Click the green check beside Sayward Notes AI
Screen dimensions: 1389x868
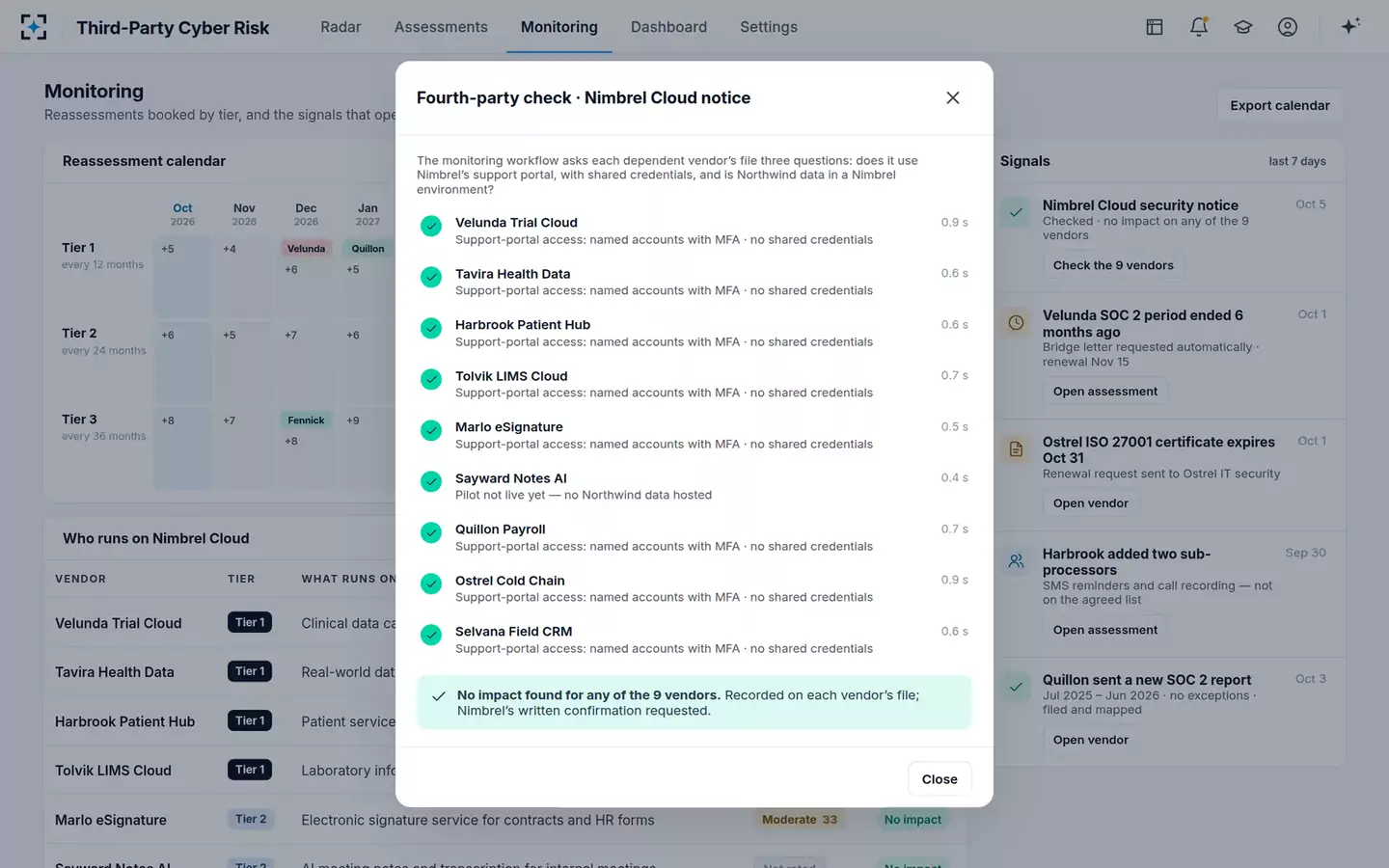(x=431, y=482)
